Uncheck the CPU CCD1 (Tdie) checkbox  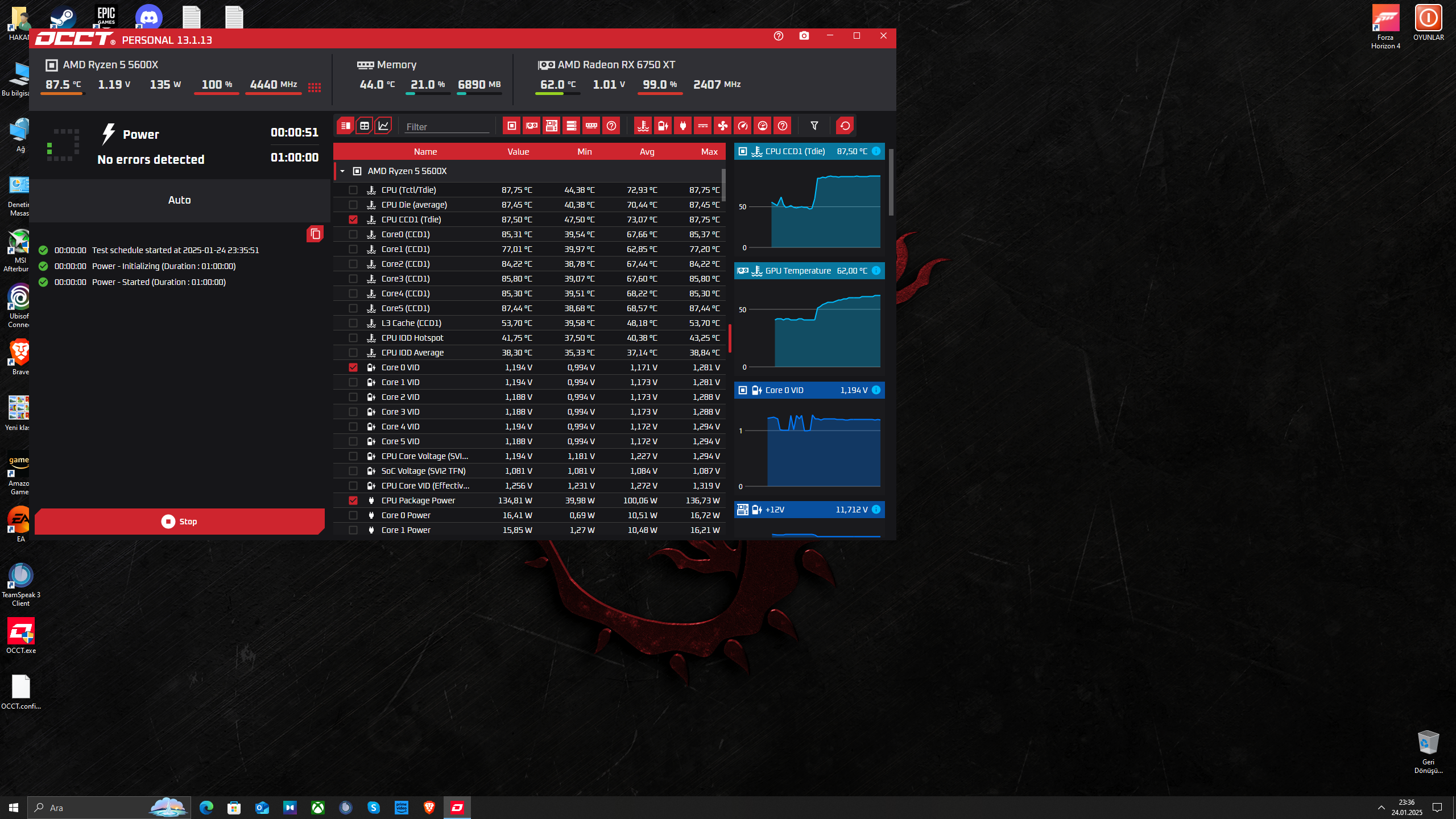tap(353, 220)
